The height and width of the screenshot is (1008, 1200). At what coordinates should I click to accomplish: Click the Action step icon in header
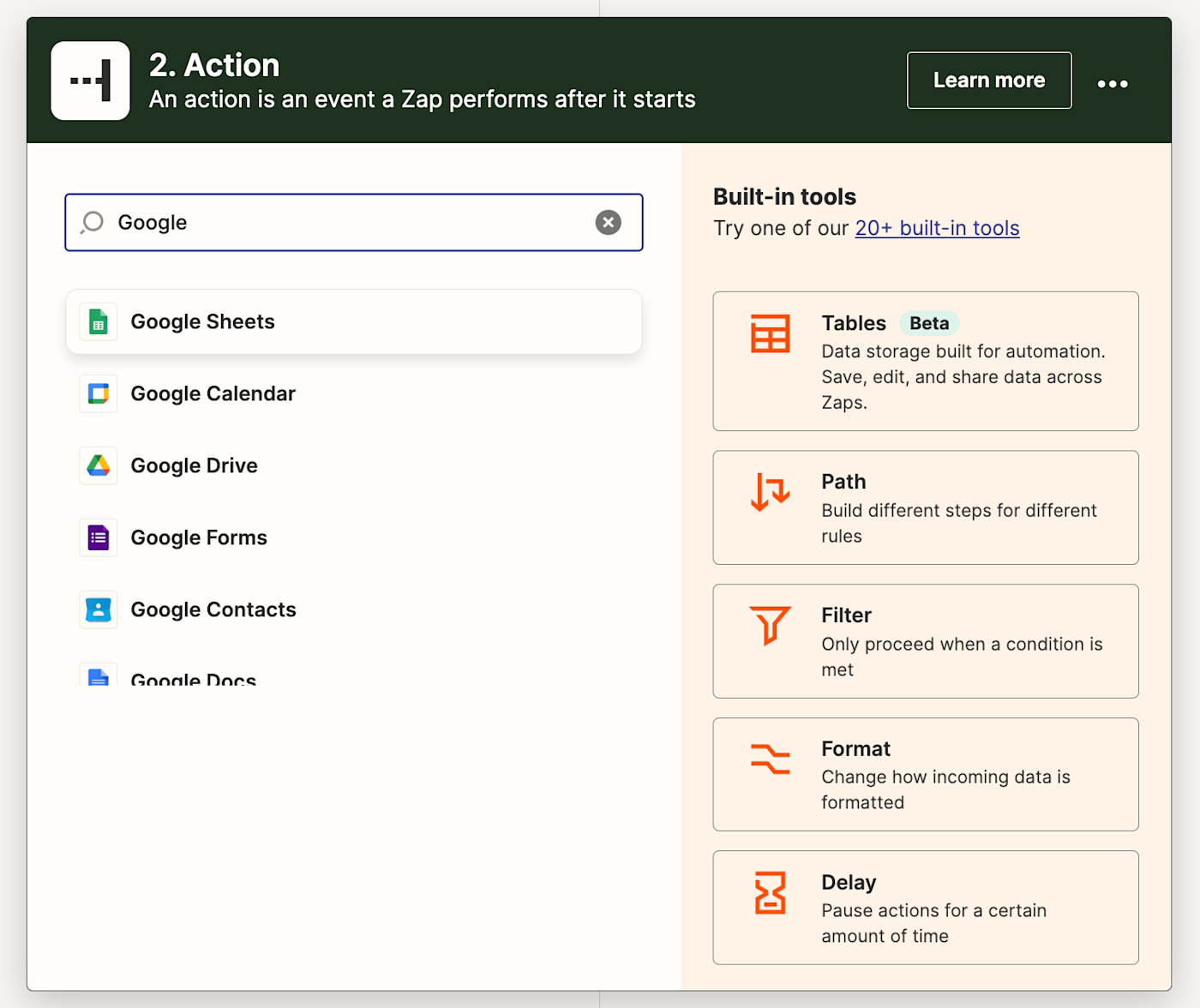(90, 81)
